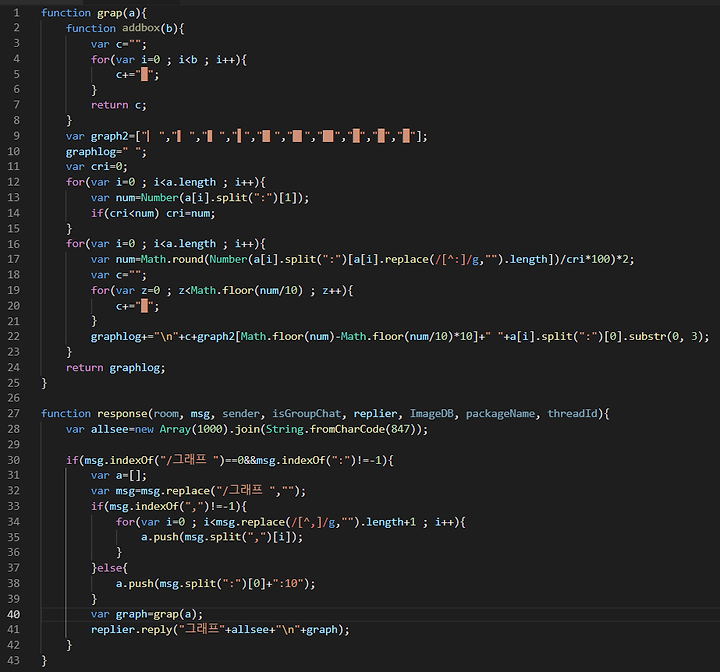Click line number 9 in the gutter
This screenshot has width=720, height=672.
pyautogui.click(x=17, y=136)
